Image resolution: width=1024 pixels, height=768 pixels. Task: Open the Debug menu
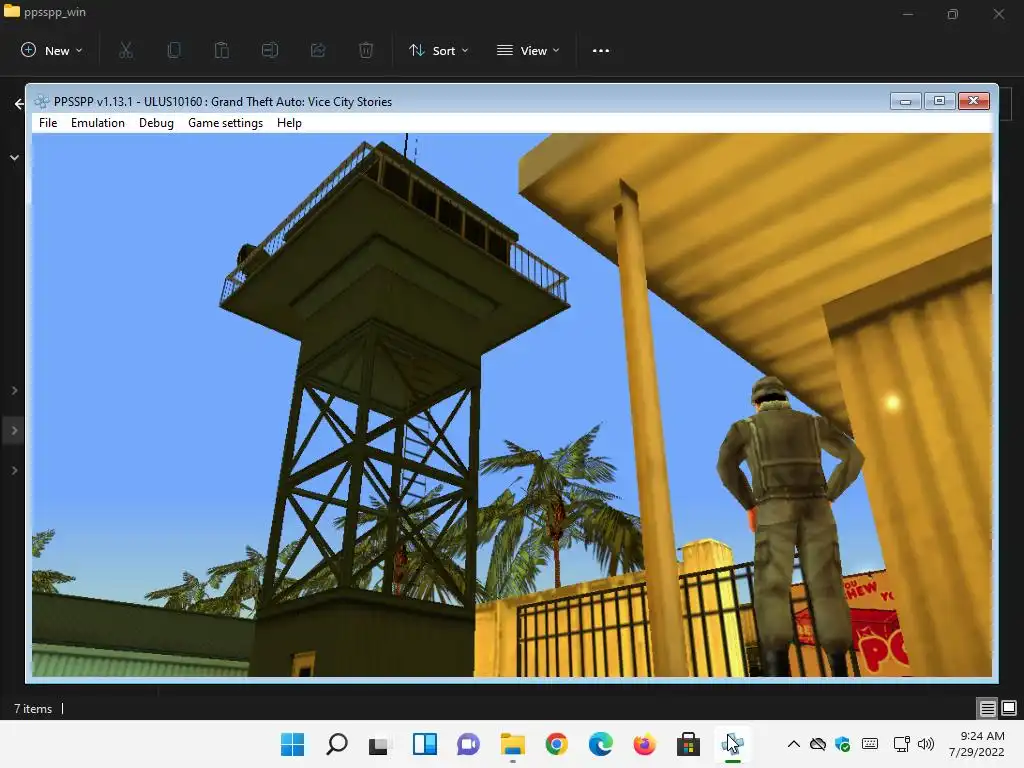[x=156, y=123]
